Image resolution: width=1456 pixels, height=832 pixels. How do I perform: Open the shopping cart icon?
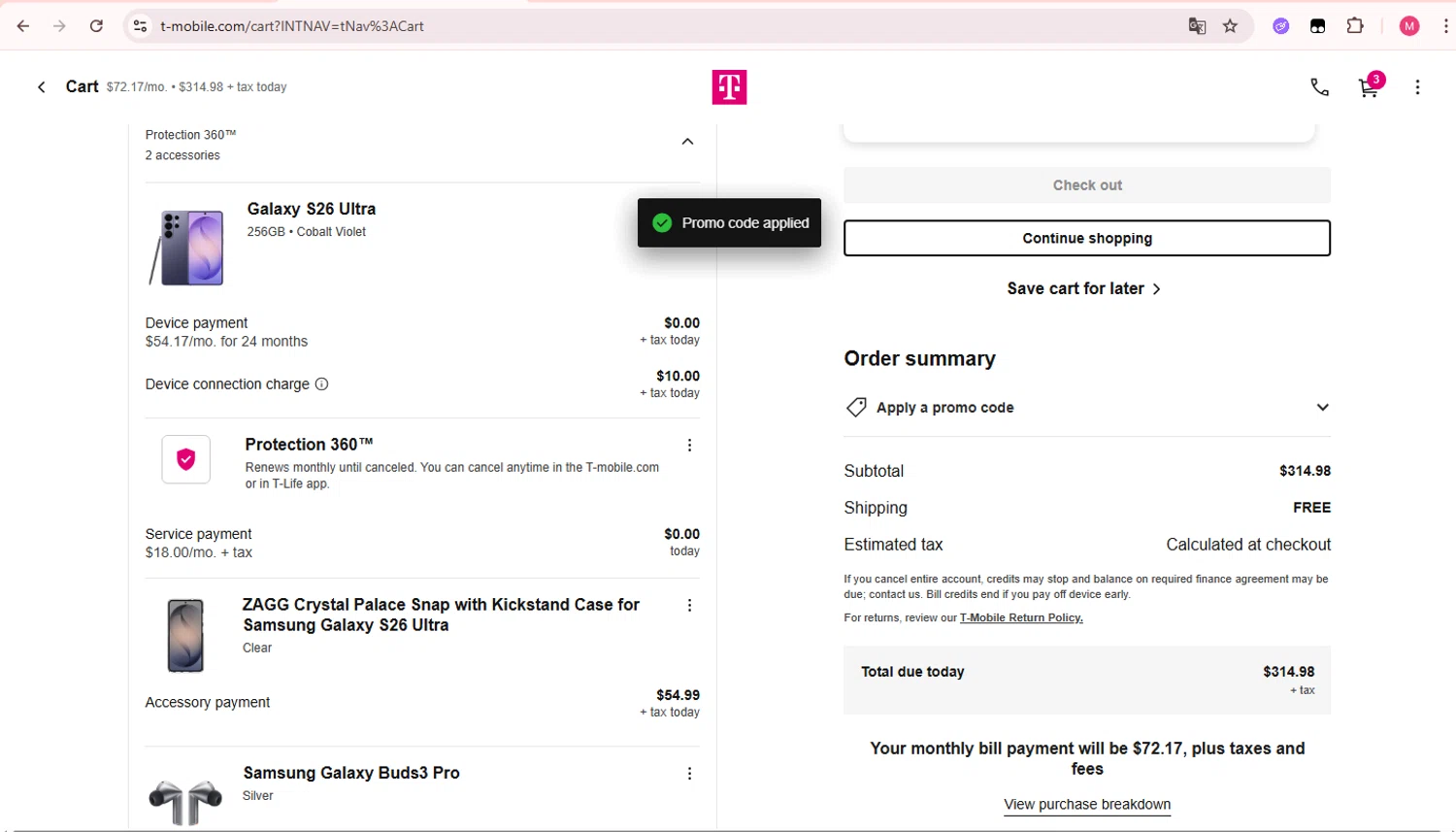pos(1369,88)
